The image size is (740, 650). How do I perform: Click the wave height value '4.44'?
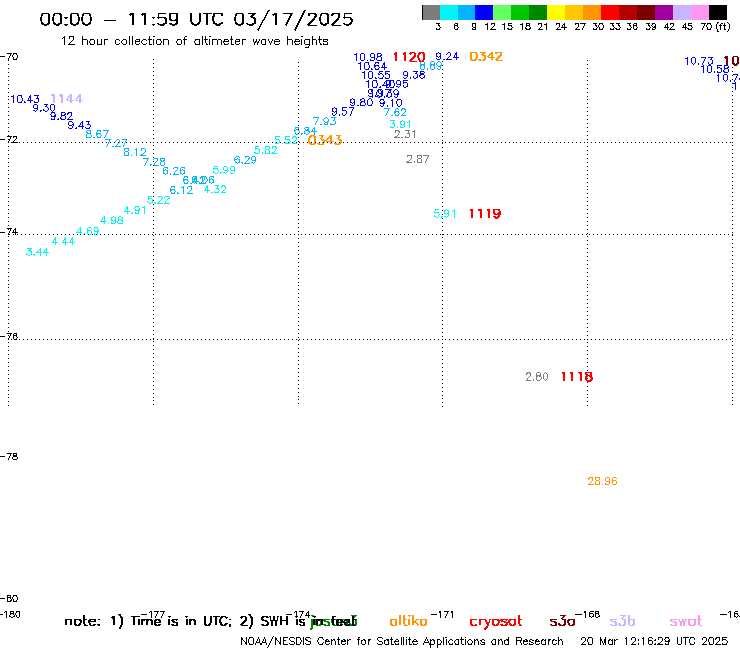[x=63, y=242]
